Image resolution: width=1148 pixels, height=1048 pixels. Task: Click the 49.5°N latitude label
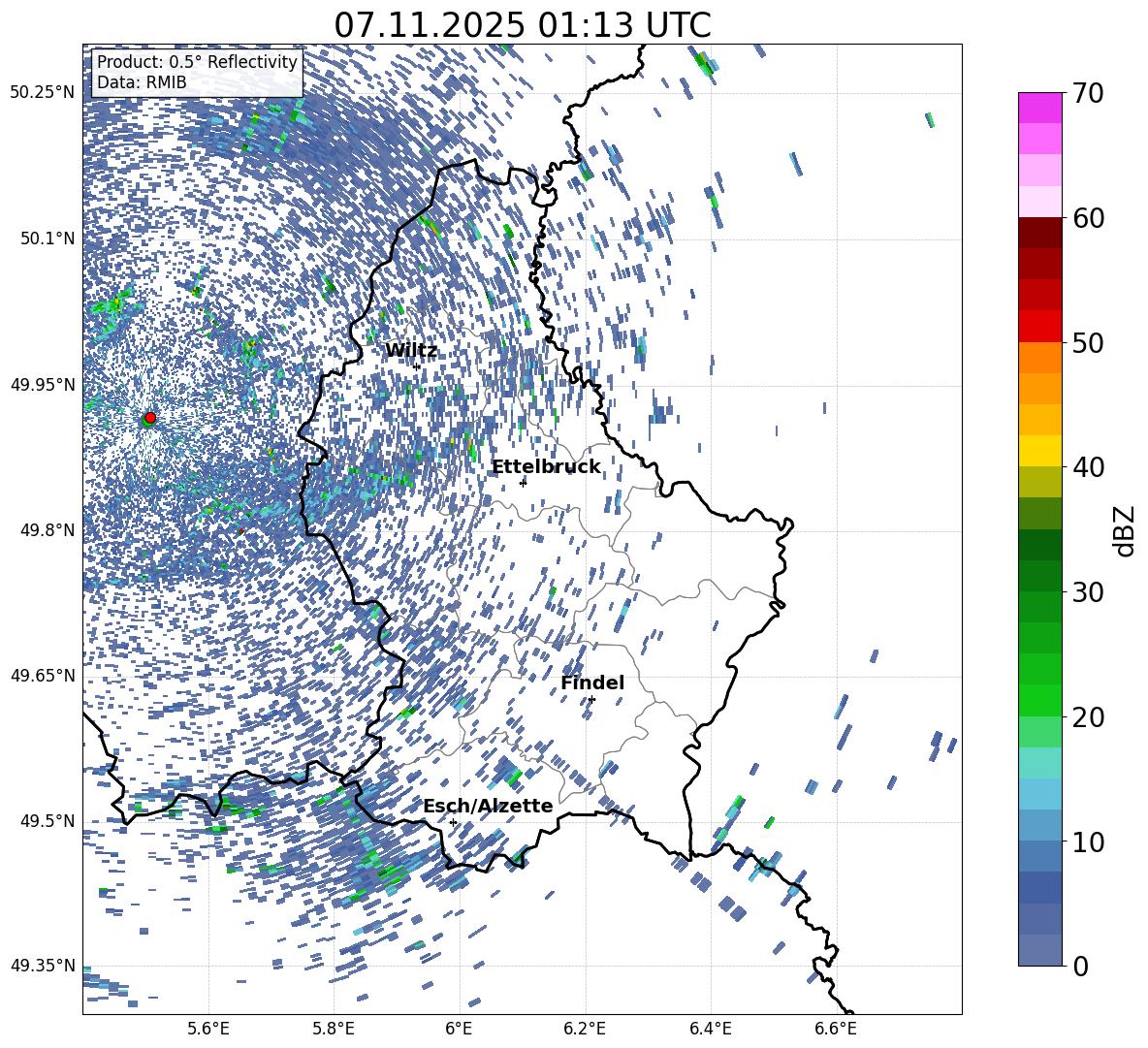click(x=48, y=820)
